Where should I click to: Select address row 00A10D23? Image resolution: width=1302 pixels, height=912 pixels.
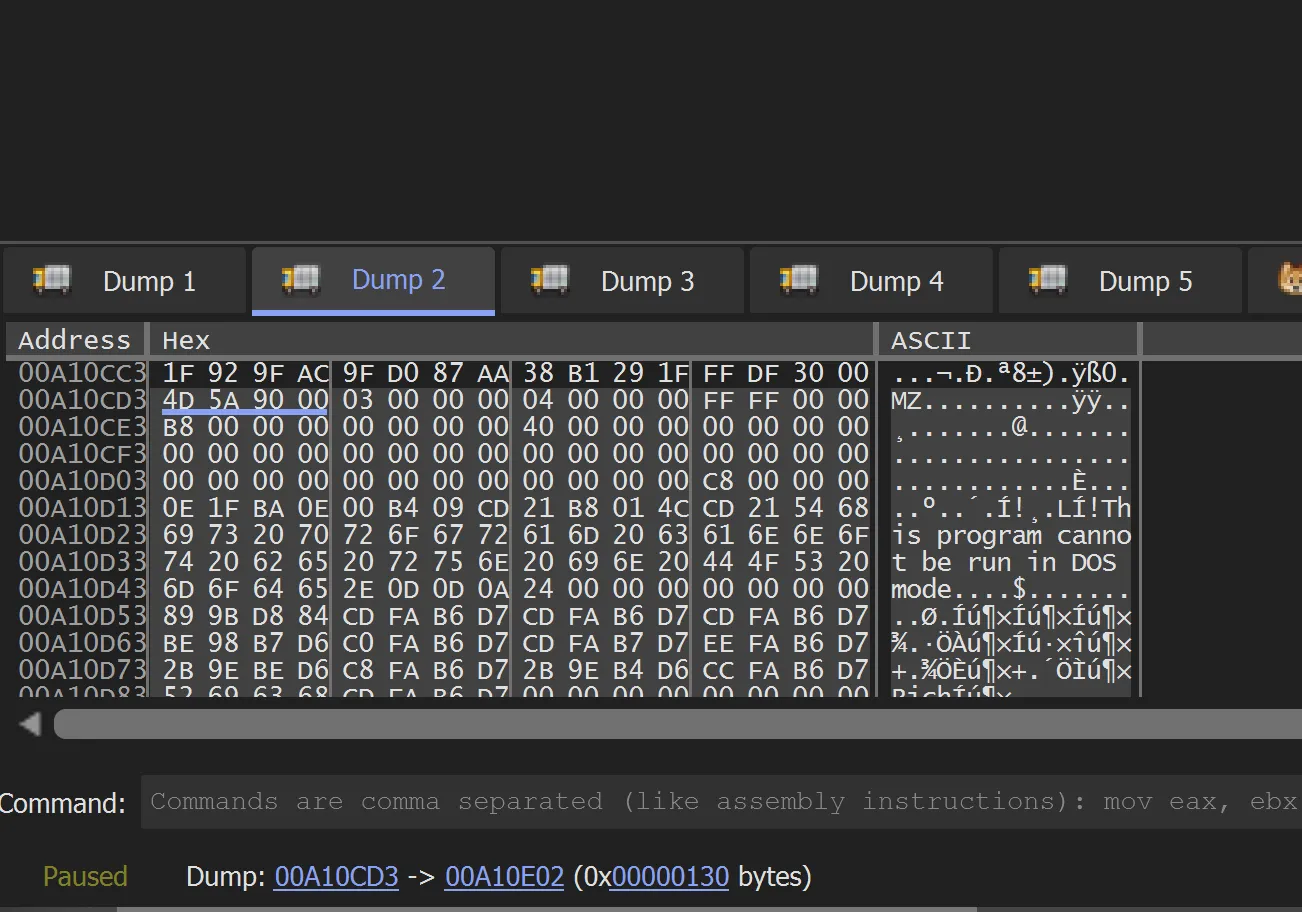point(83,535)
